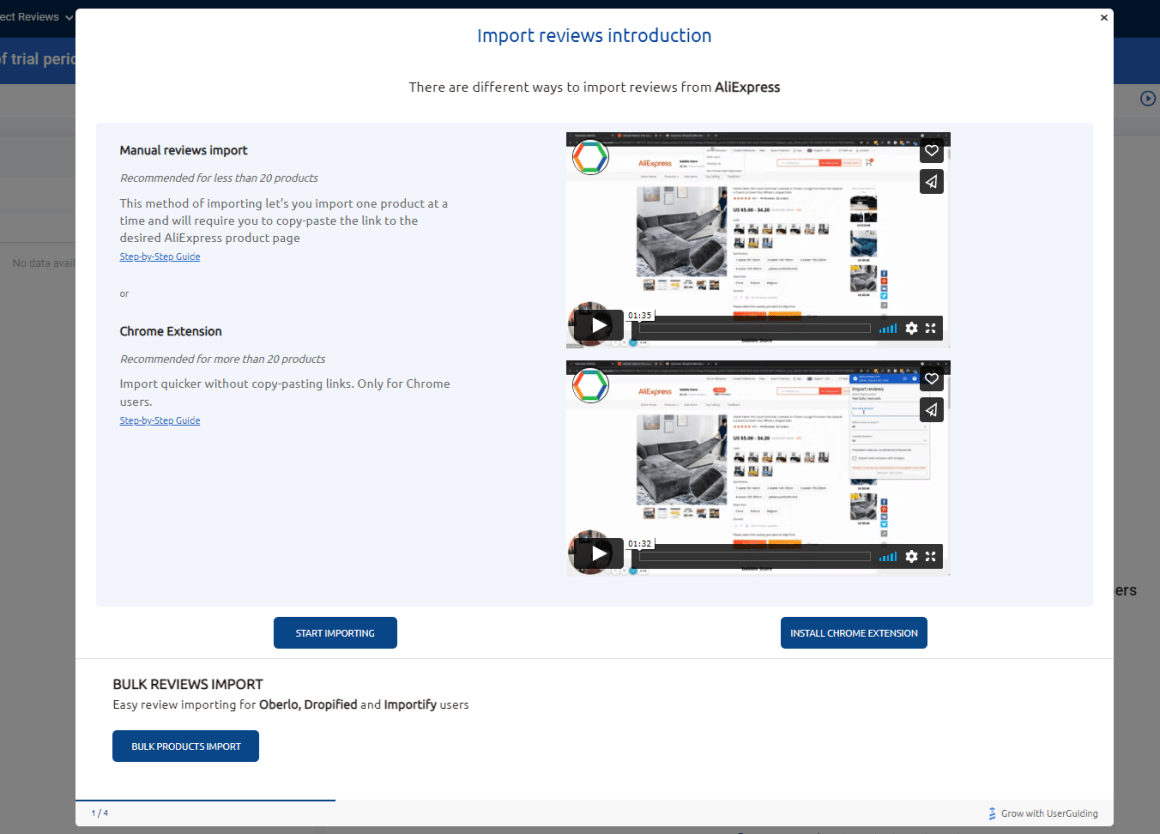This screenshot has width=1160, height=834.
Task: Click the second video thumbnail preview
Action: (x=758, y=468)
